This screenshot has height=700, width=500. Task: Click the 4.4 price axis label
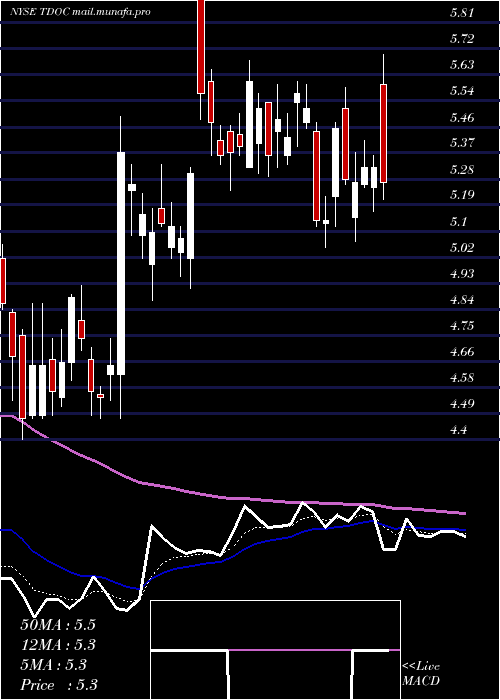point(458,430)
